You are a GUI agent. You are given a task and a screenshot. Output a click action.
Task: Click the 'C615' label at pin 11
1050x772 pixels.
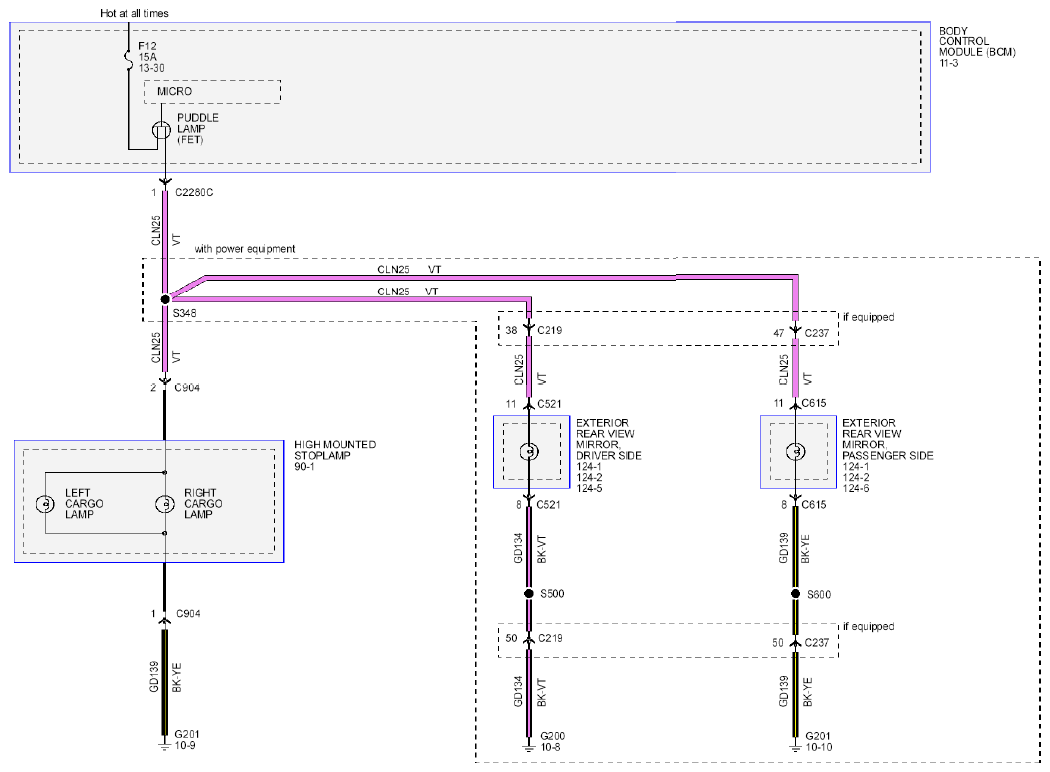point(814,403)
